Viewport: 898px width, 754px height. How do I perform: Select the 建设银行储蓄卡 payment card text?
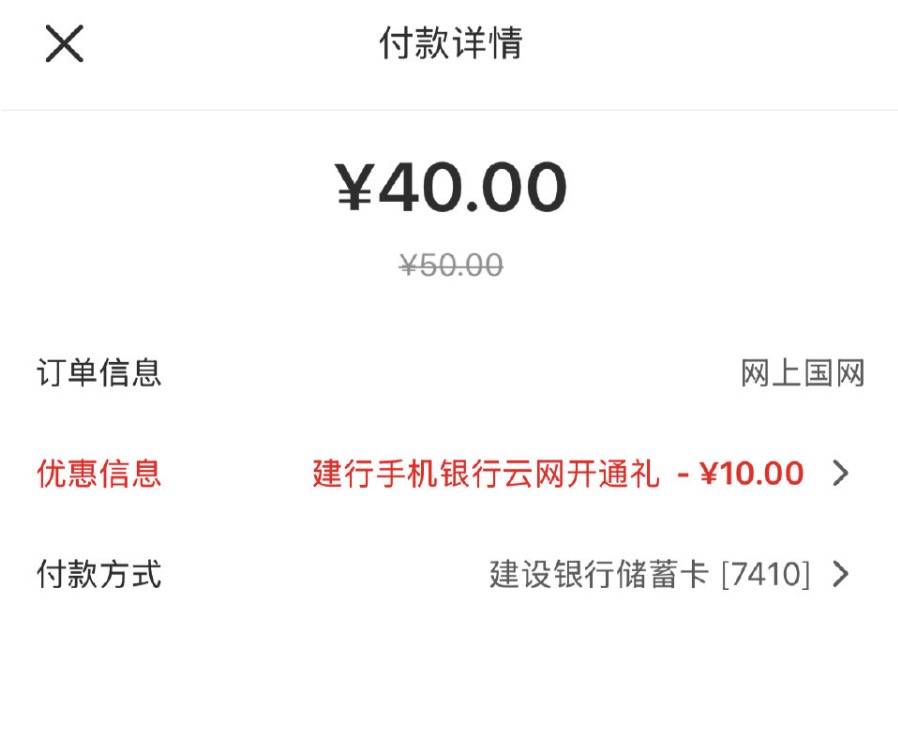tap(599, 574)
